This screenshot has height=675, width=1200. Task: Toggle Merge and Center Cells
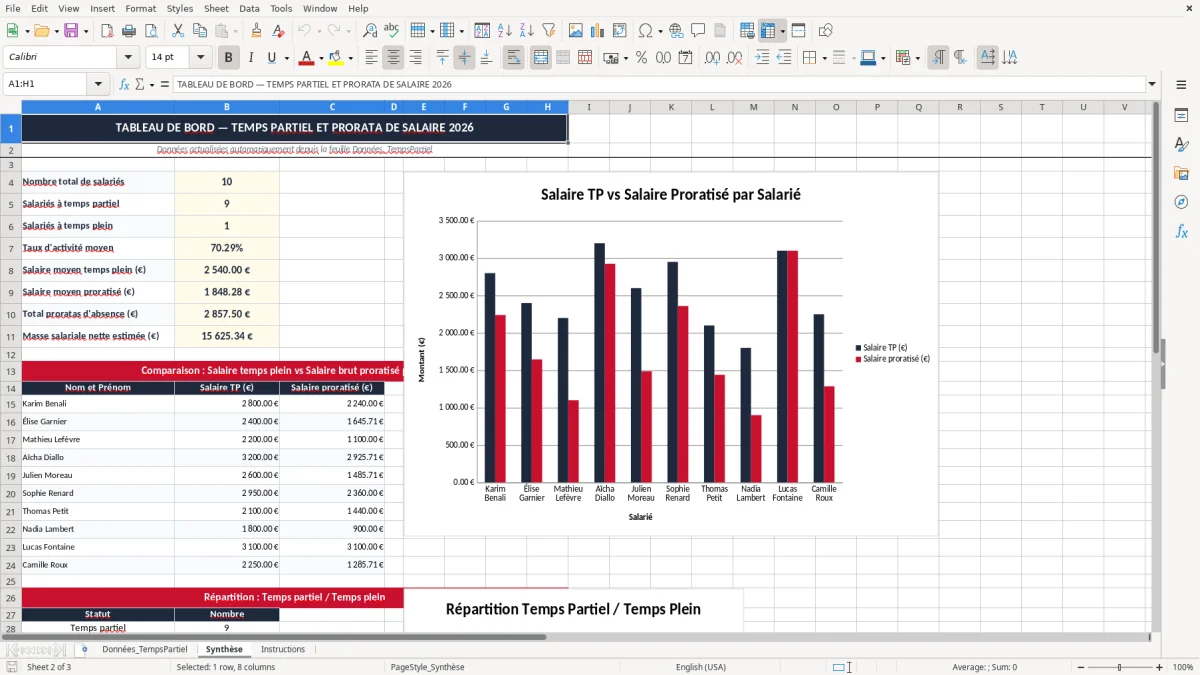[541, 58]
